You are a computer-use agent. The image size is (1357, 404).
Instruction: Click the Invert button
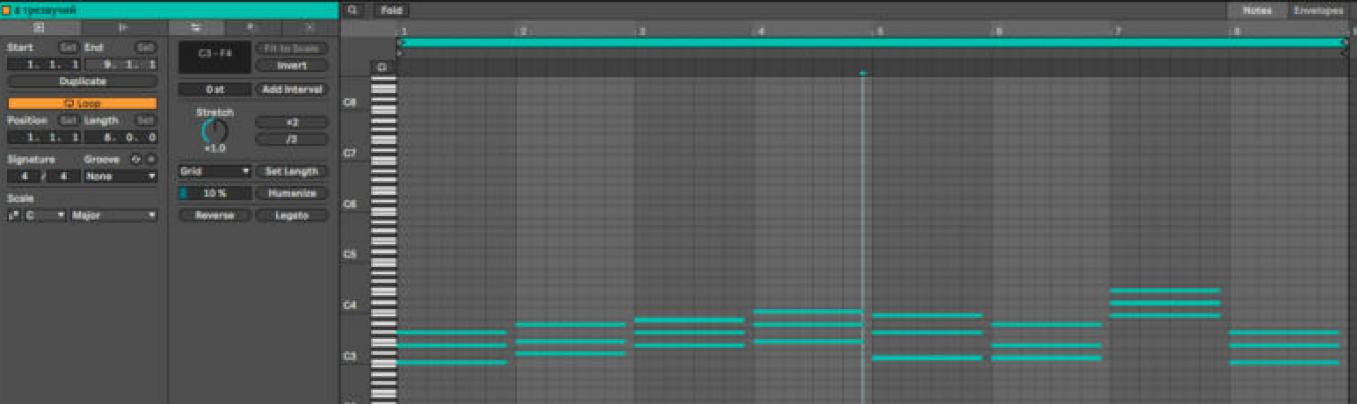point(291,65)
